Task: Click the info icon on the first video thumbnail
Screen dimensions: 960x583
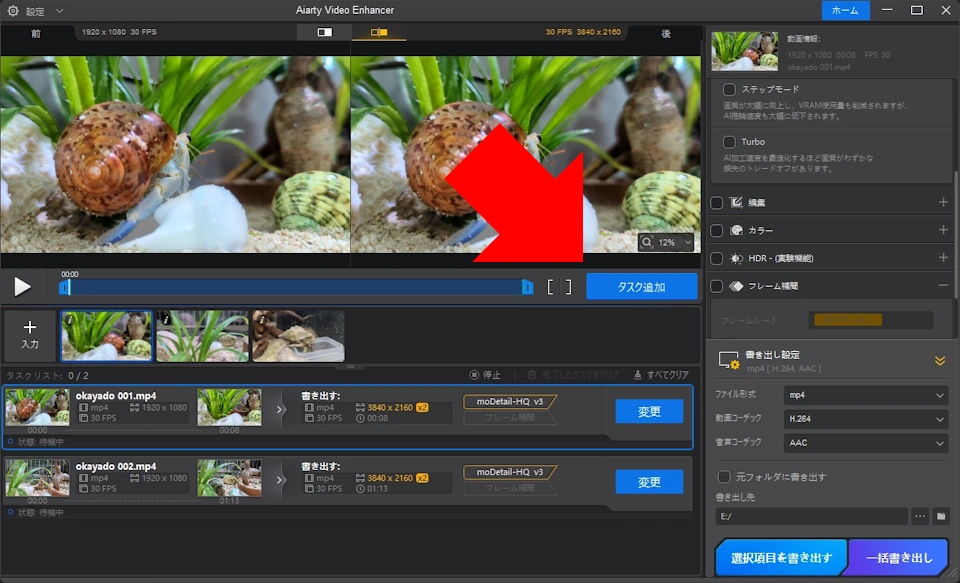Action: [69, 318]
